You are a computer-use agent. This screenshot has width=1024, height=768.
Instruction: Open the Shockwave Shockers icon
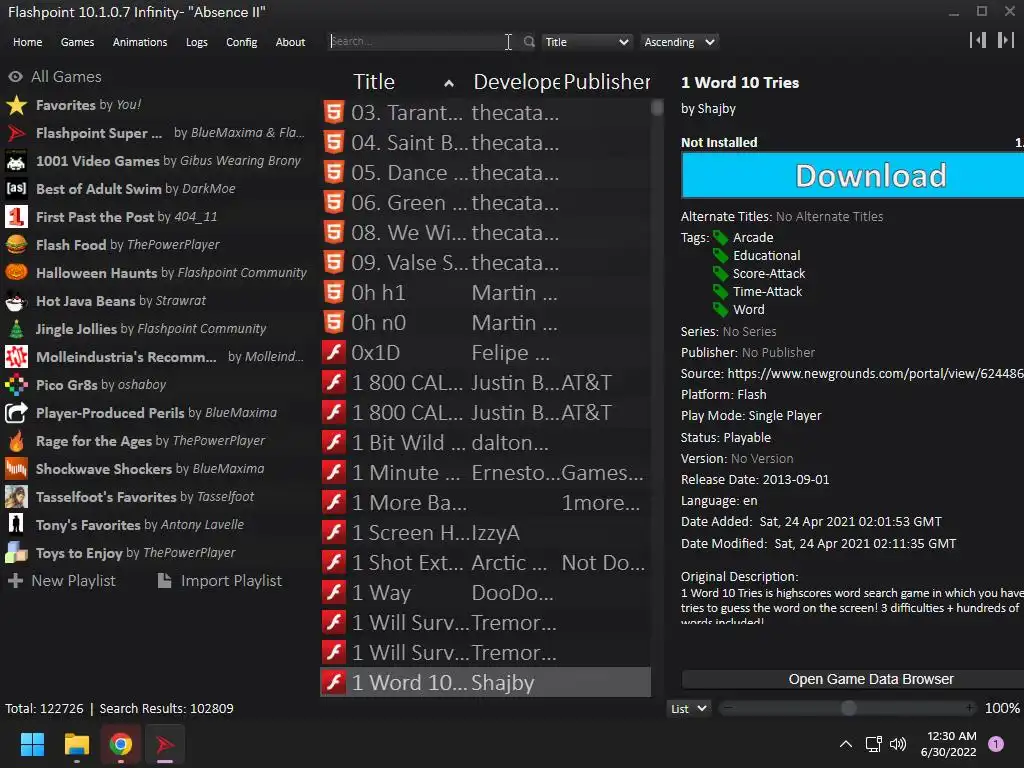coord(16,469)
